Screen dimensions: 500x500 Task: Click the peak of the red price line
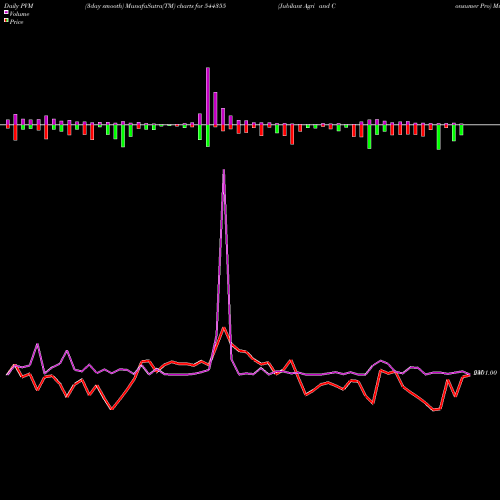[x=224, y=328]
